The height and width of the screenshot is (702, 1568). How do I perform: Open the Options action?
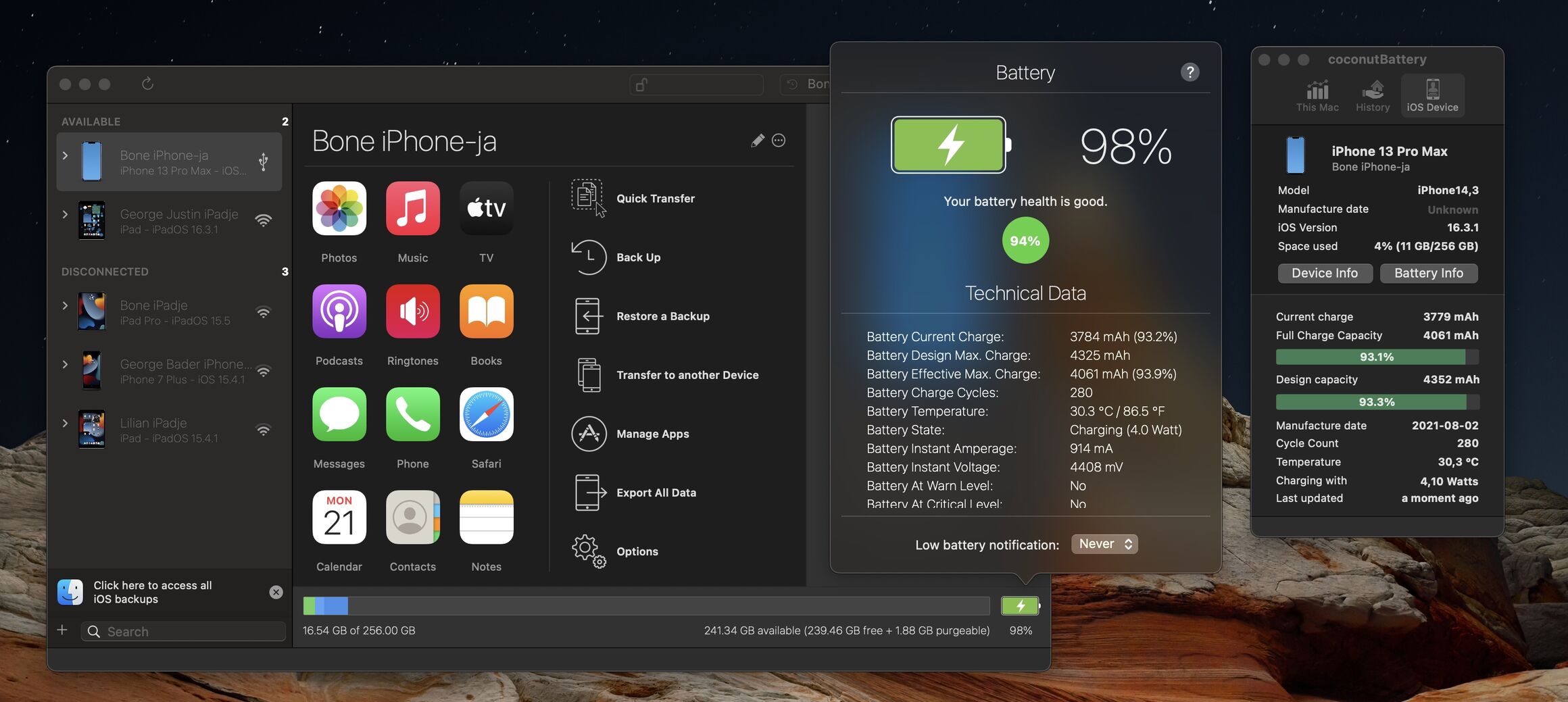pos(614,551)
